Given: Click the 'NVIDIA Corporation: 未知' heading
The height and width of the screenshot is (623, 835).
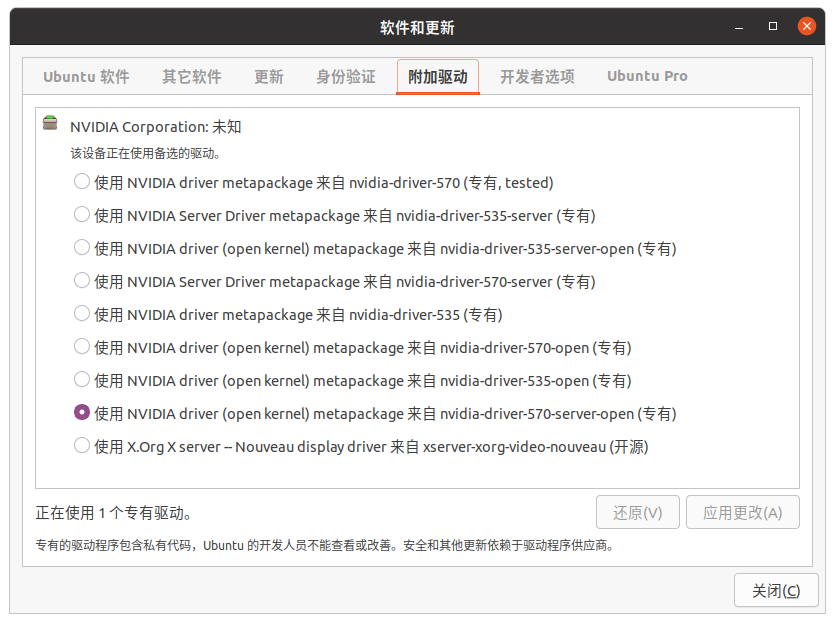Looking at the screenshot, I should (x=155, y=127).
